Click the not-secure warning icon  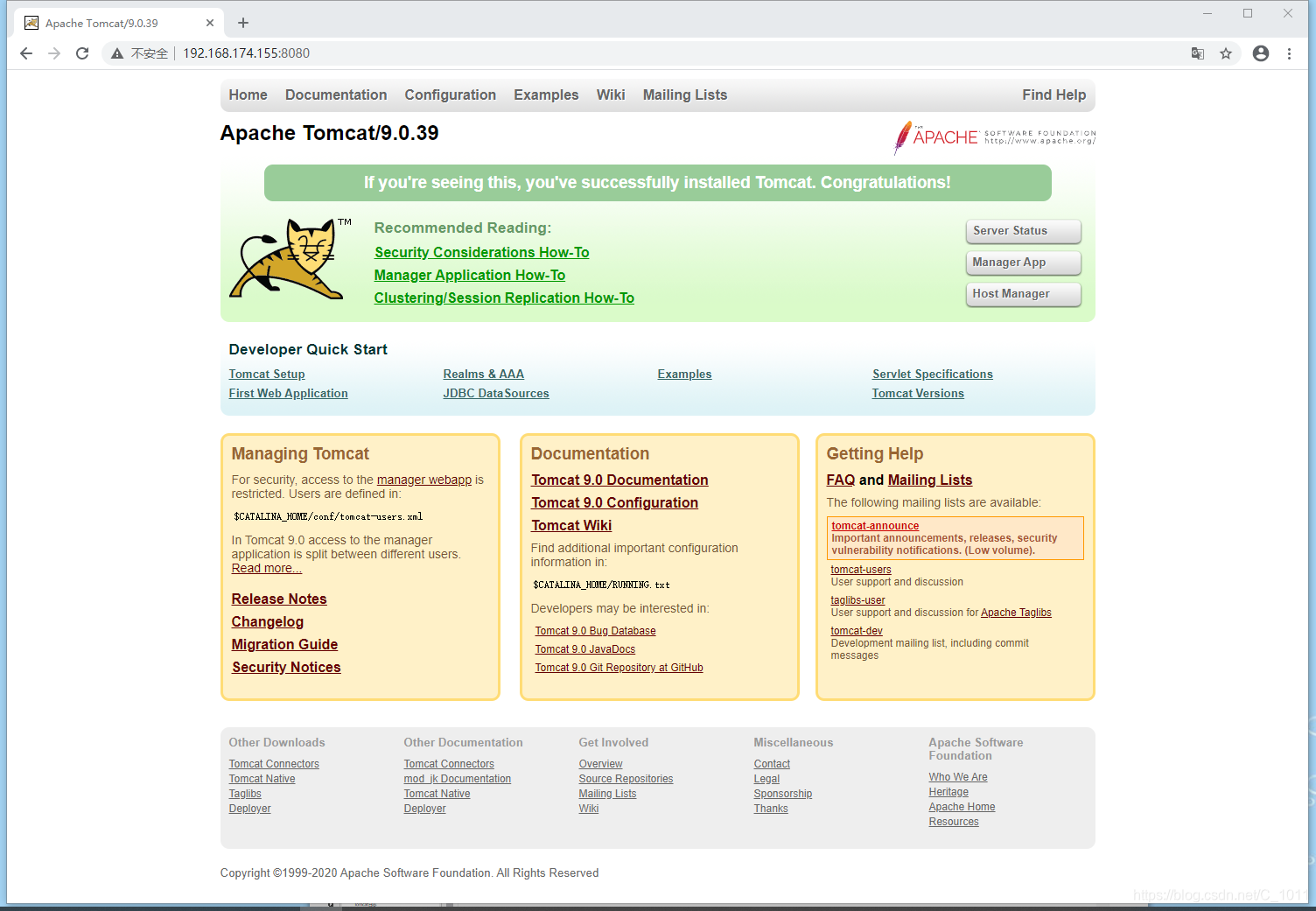click(x=116, y=53)
